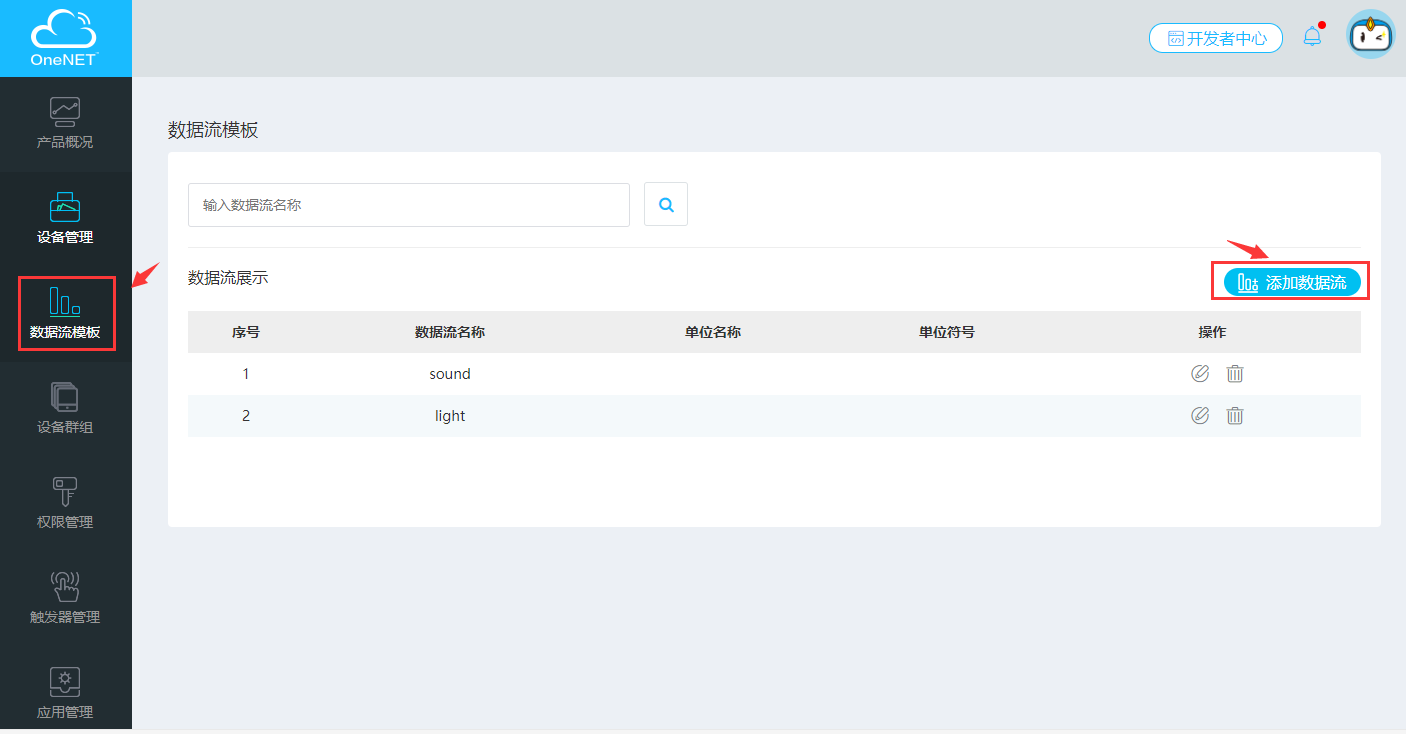This screenshot has height=734, width=1406.
Task: Click the 操作 column header
Action: (1212, 332)
